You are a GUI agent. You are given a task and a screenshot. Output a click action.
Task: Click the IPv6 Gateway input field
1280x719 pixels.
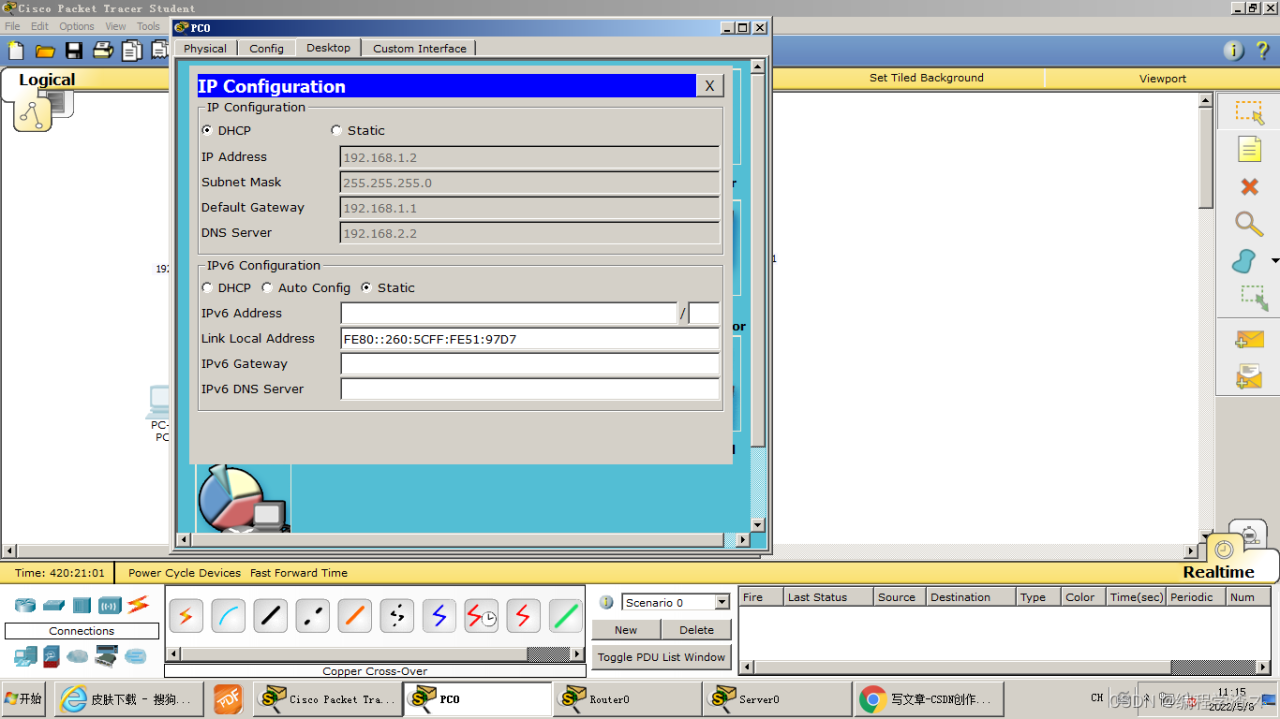coord(530,364)
